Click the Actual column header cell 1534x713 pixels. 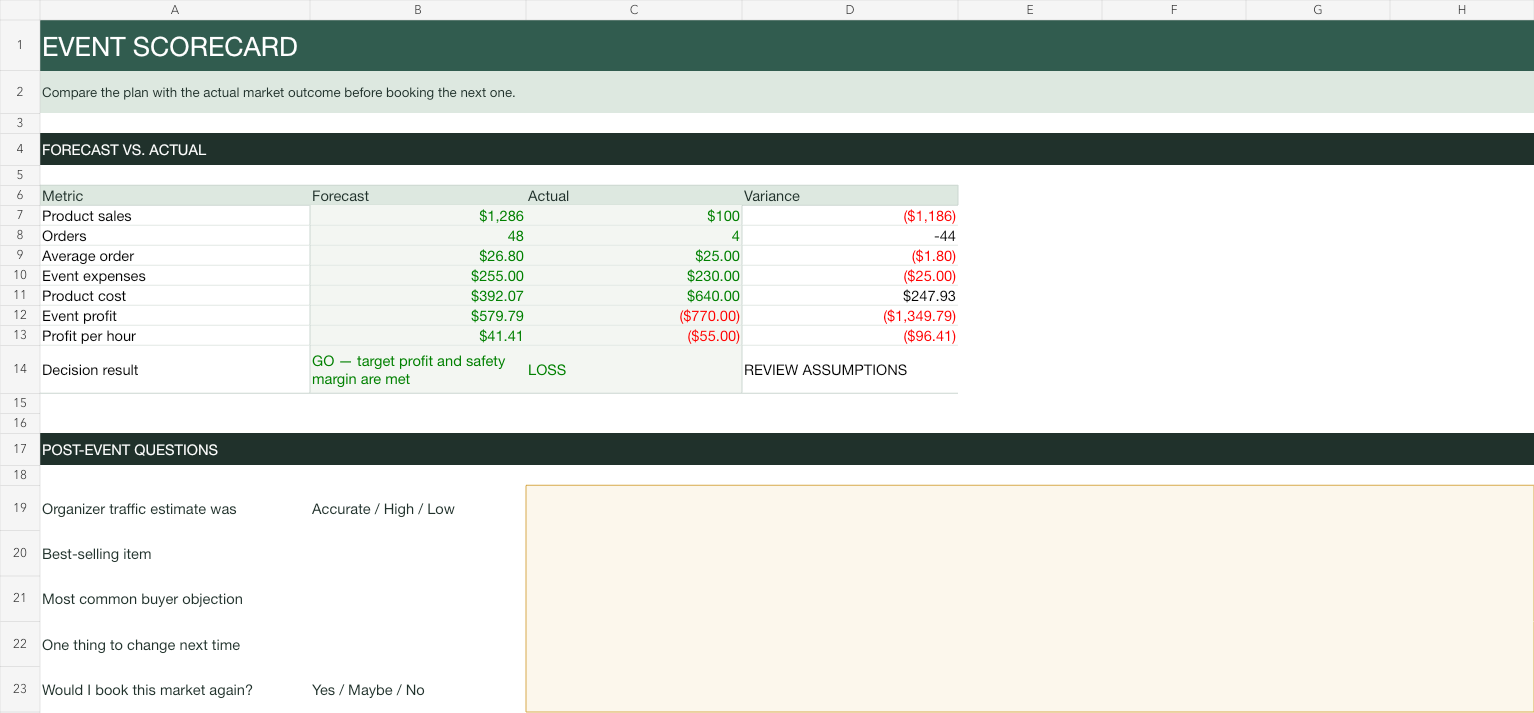[x=634, y=196]
